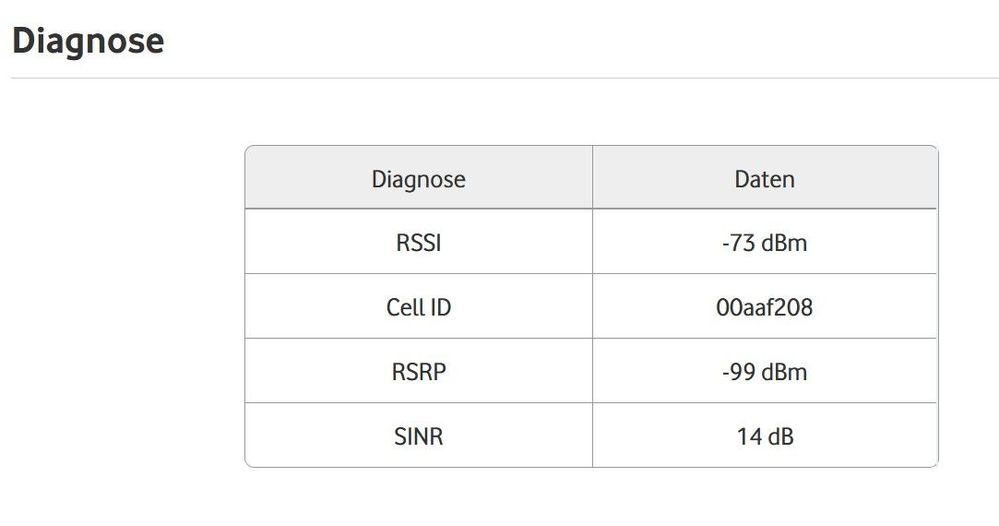Click the SINR row label

point(419,436)
